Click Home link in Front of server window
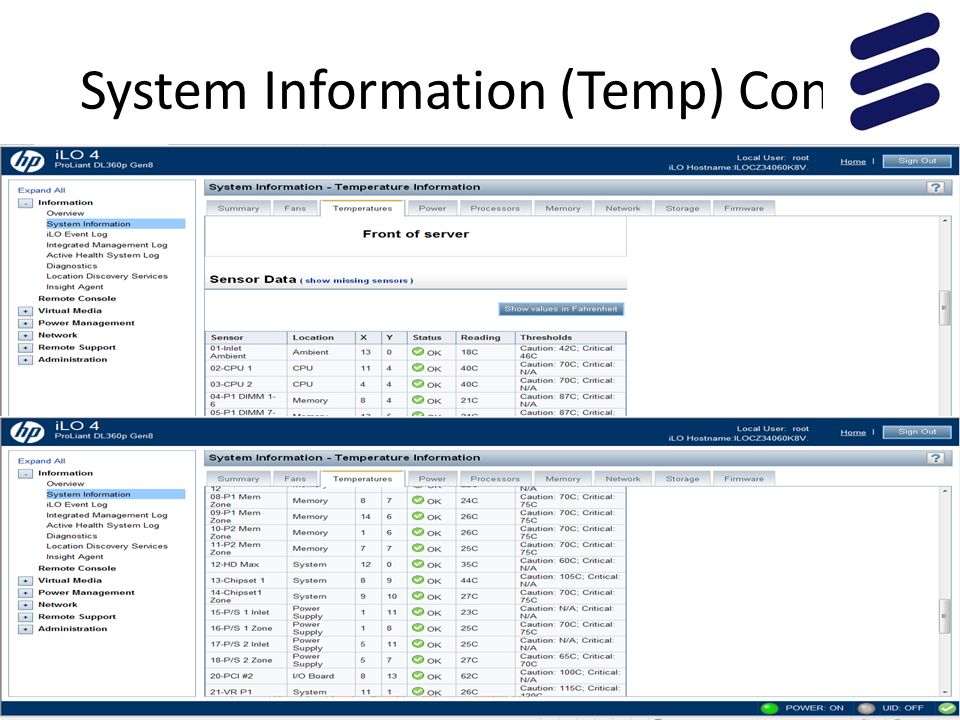960x720 pixels. point(853,162)
